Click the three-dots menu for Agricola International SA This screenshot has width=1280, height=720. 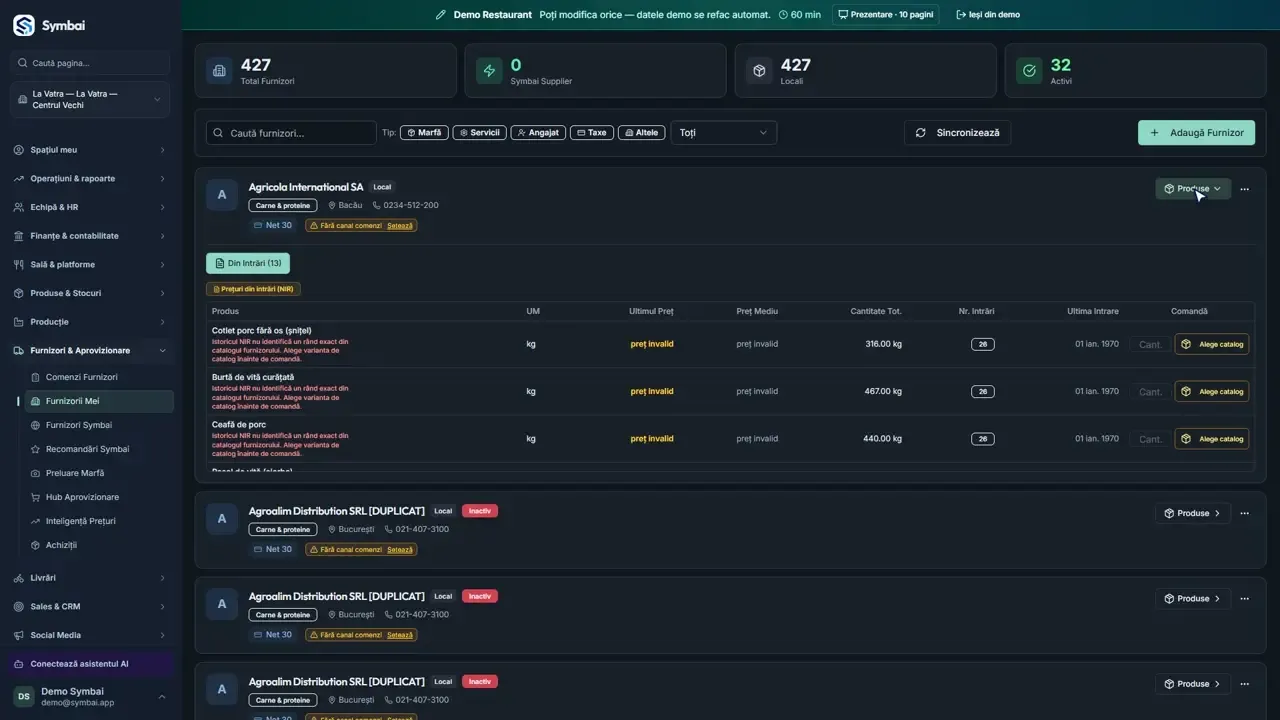[x=1245, y=189]
